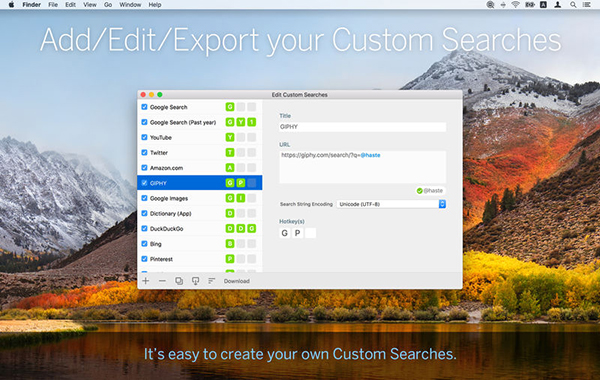Open the Finder menu
This screenshot has width=600, height=380.
(31, 5)
